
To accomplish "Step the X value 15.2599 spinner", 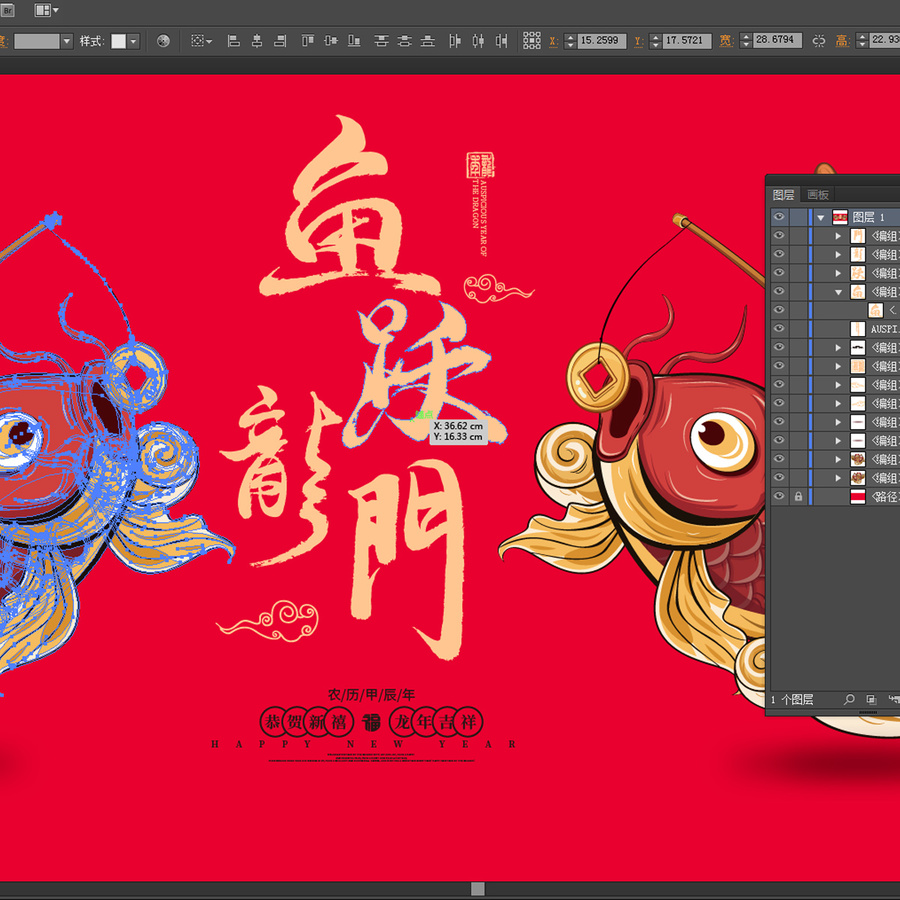I will pos(570,41).
